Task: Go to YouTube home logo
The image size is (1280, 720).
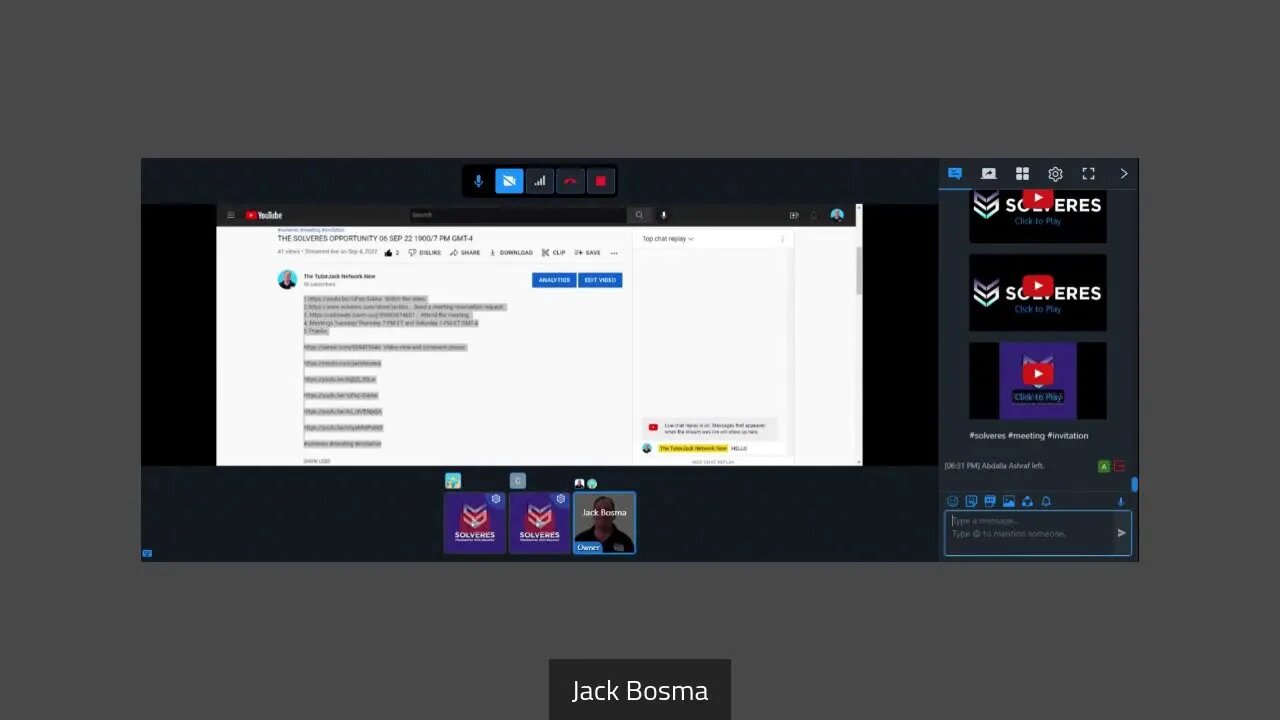Action: [x=264, y=215]
